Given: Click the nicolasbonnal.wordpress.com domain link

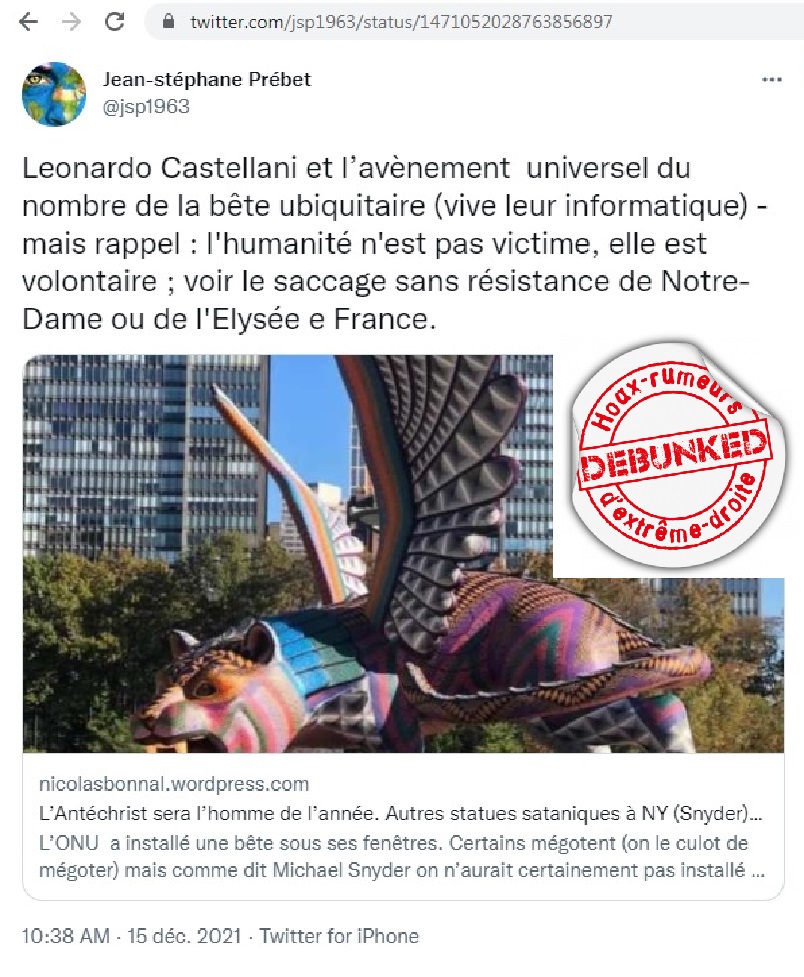Looking at the screenshot, I should 174,784.
